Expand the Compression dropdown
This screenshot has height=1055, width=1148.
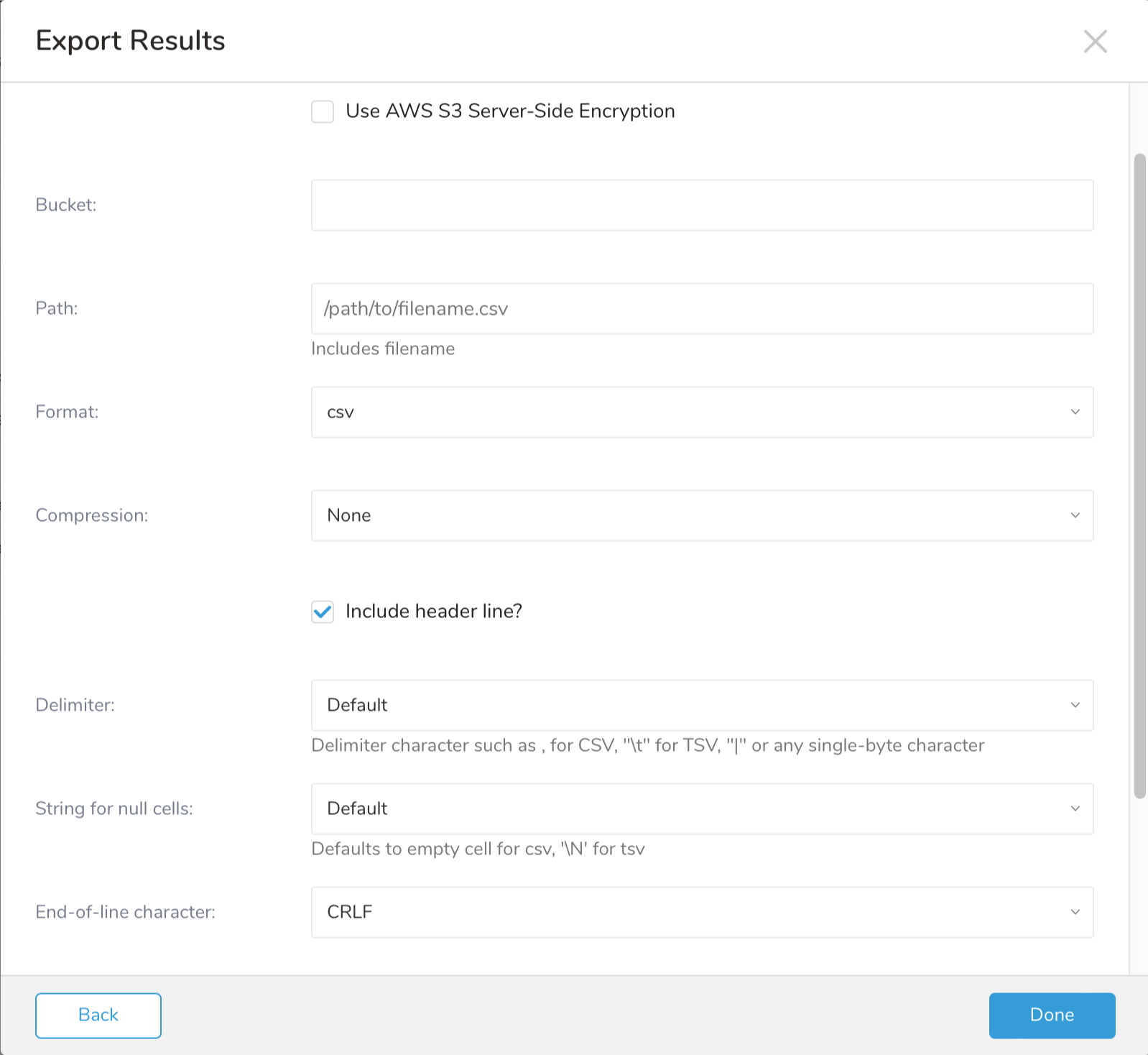702,516
